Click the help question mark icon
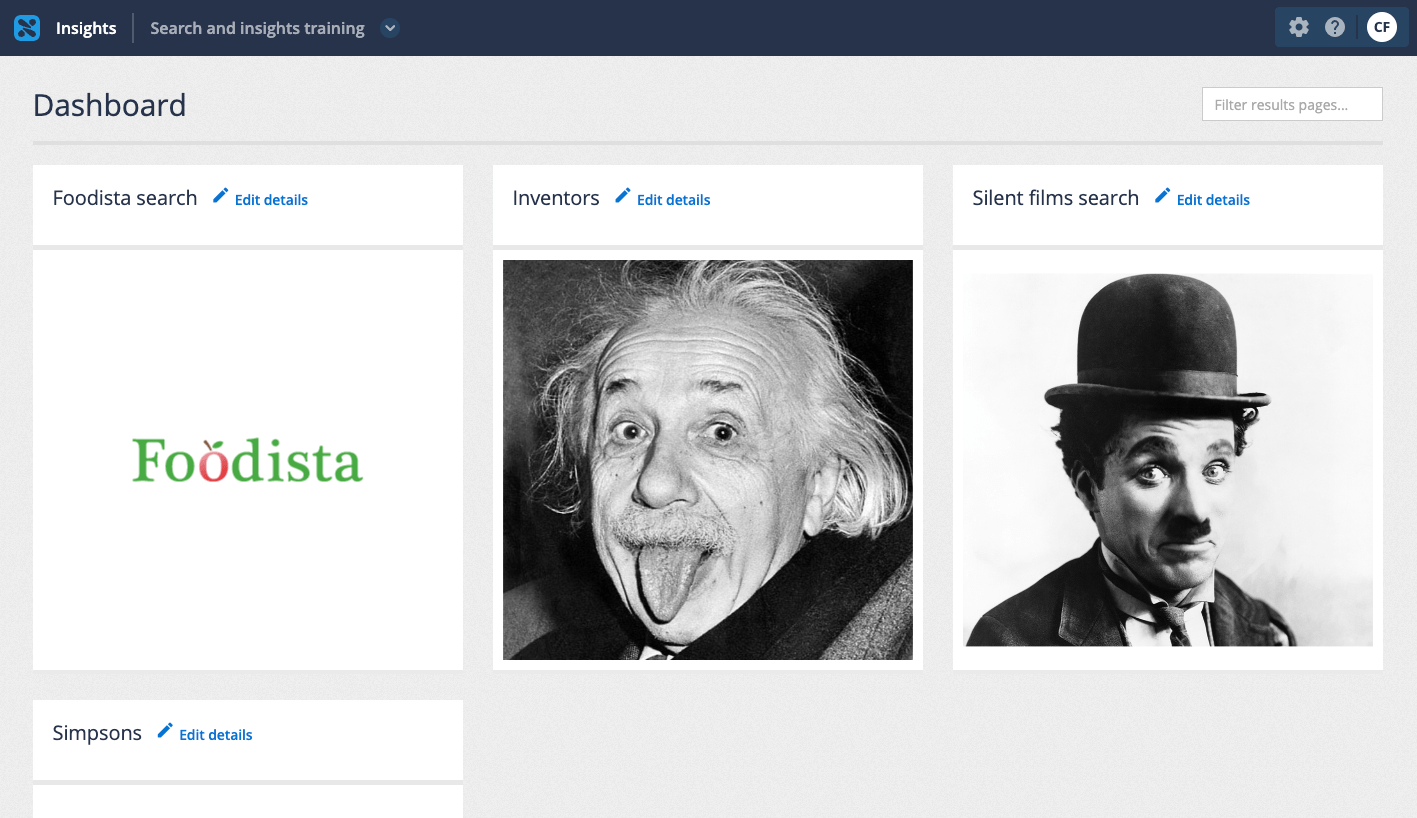This screenshot has height=818, width=1417. pos(1334,27)
